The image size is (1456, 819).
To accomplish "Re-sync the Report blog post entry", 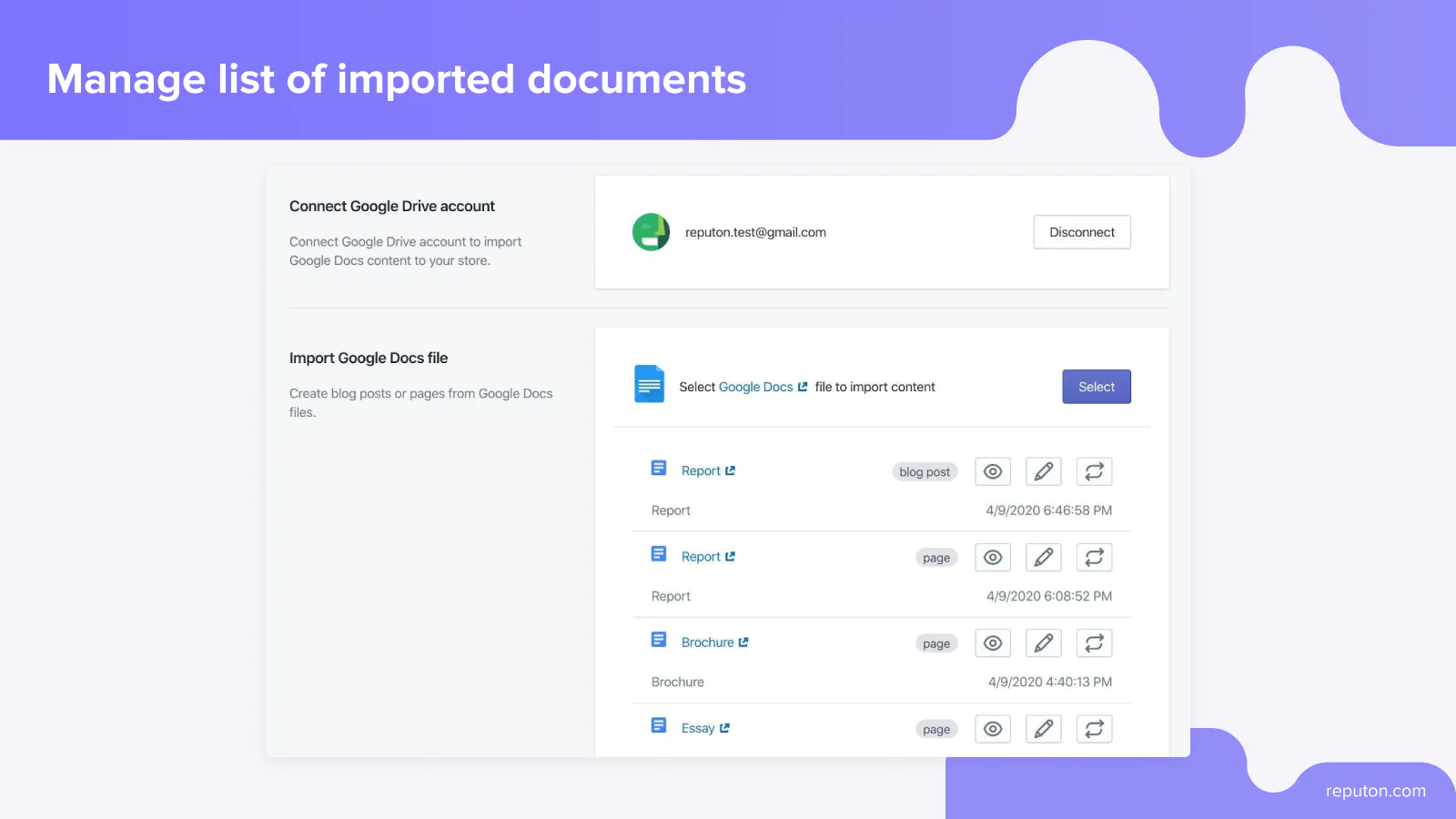I will tap(1095, 471).
